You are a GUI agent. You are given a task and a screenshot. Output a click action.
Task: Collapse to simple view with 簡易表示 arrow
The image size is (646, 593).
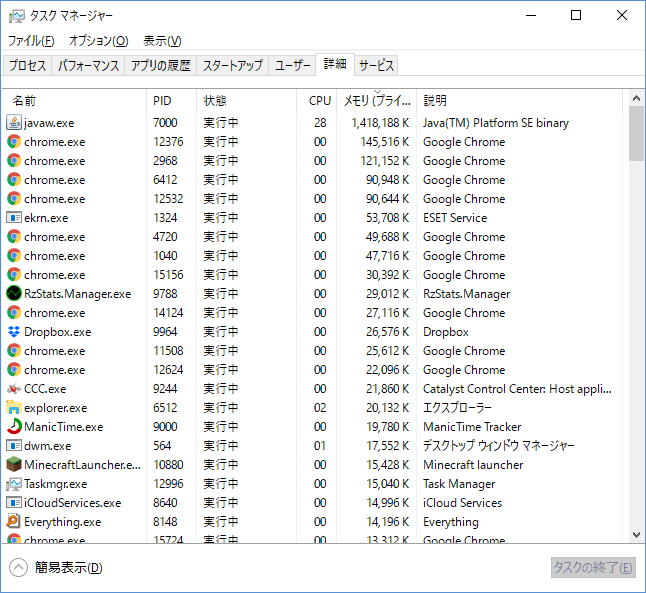click(x=18, y=568)
